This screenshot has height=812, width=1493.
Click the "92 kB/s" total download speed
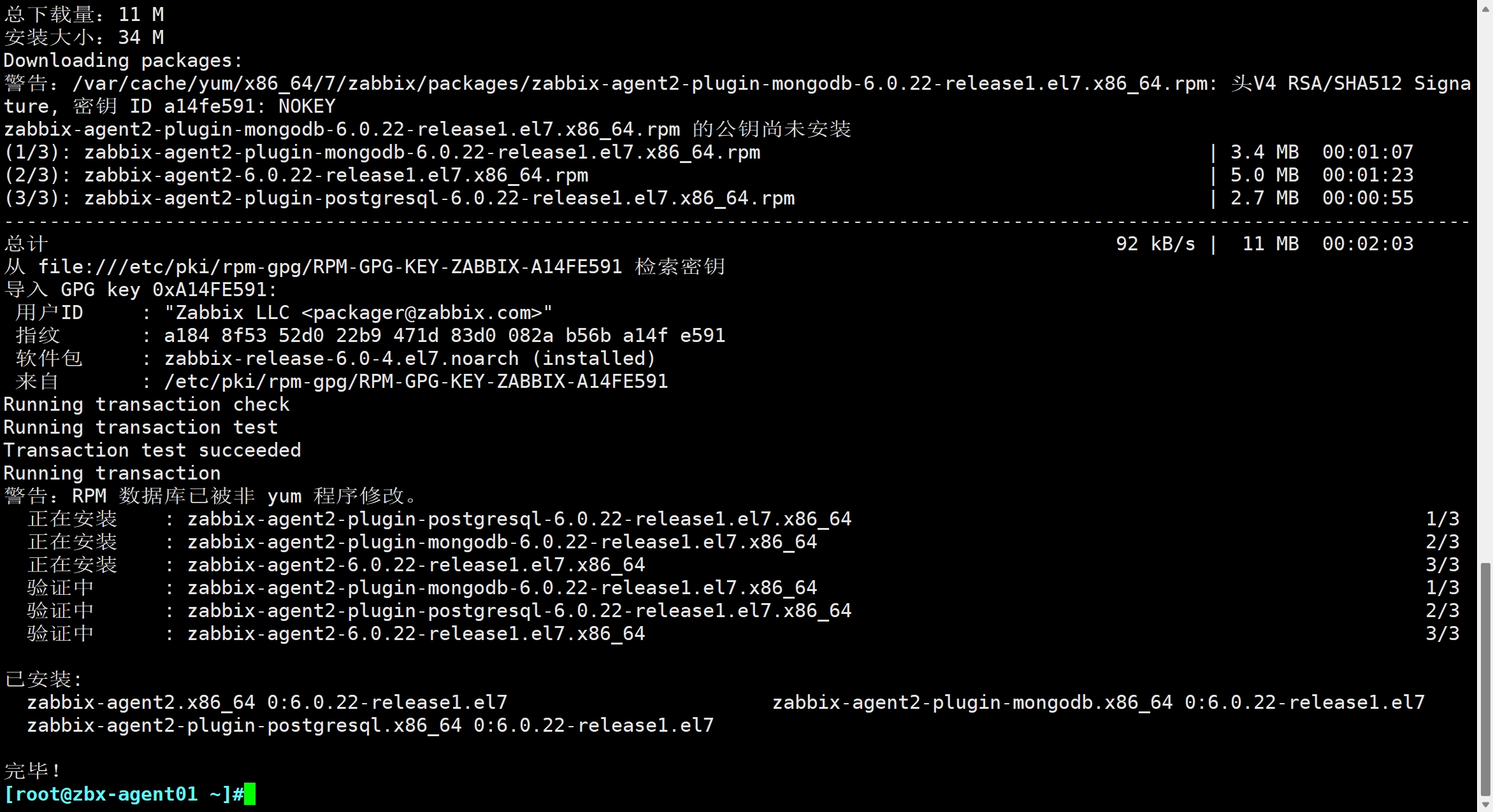1155,244
